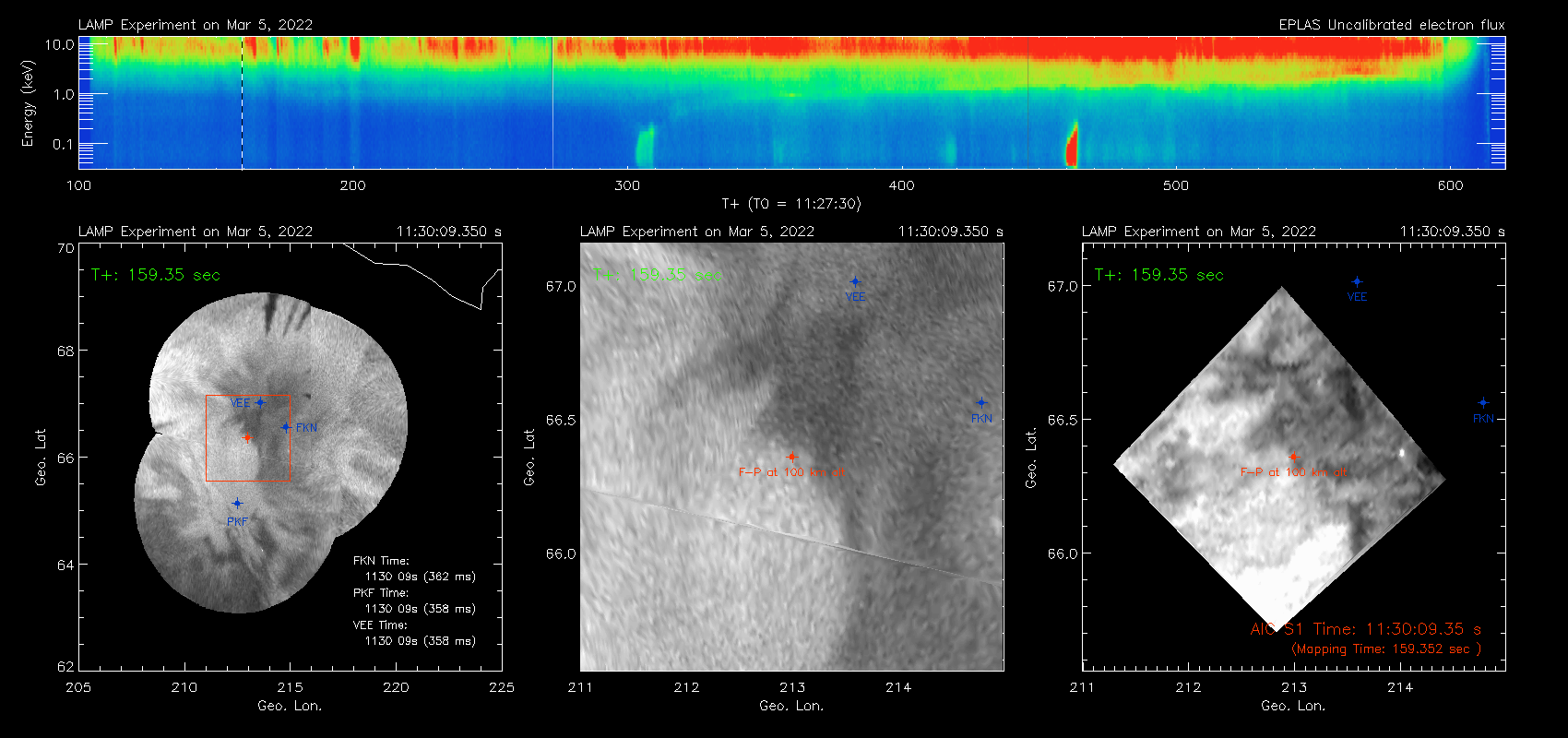Click the red low-energy burst near T+ 460
This screenshot has height=738, width=1568.
[1072, 146]
